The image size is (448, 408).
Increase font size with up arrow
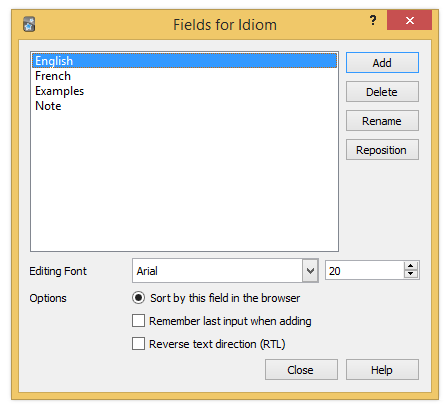411,266
